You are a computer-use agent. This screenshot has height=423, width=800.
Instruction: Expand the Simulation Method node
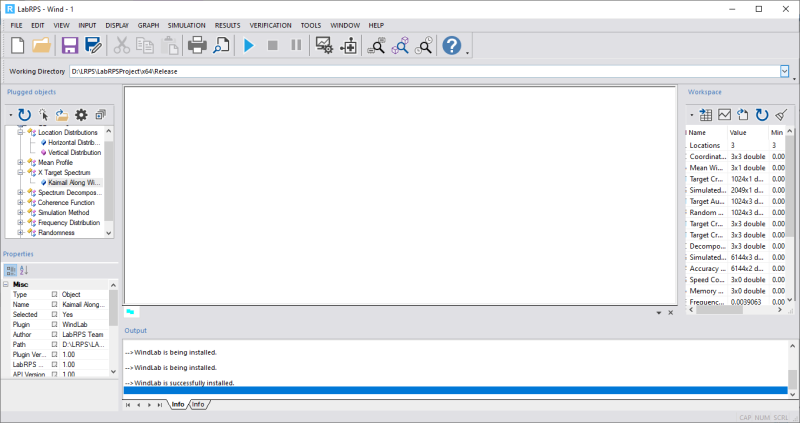coord(21,212)
